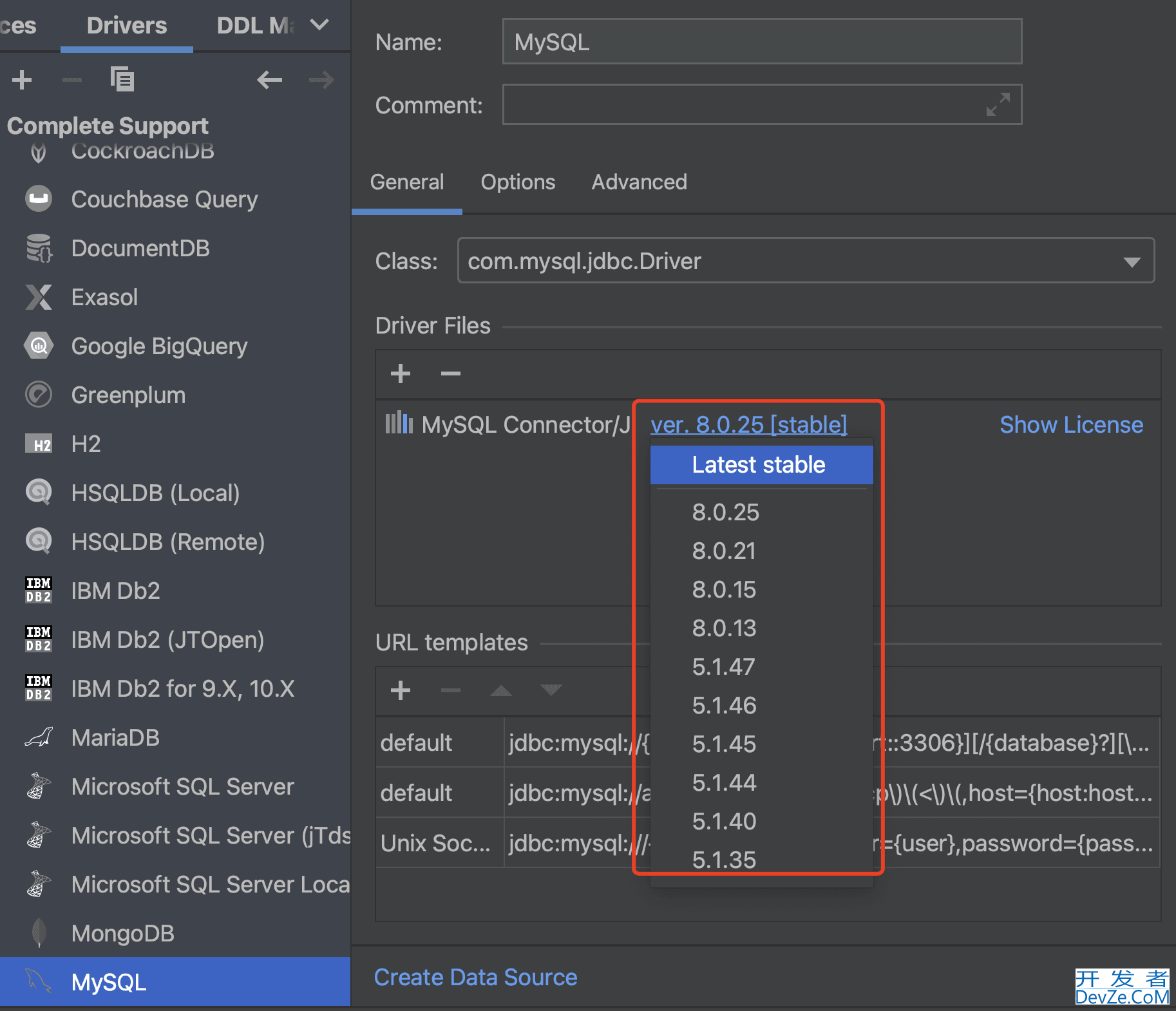Choose version 5.1.47 in the list

click(x=761, y=667)
